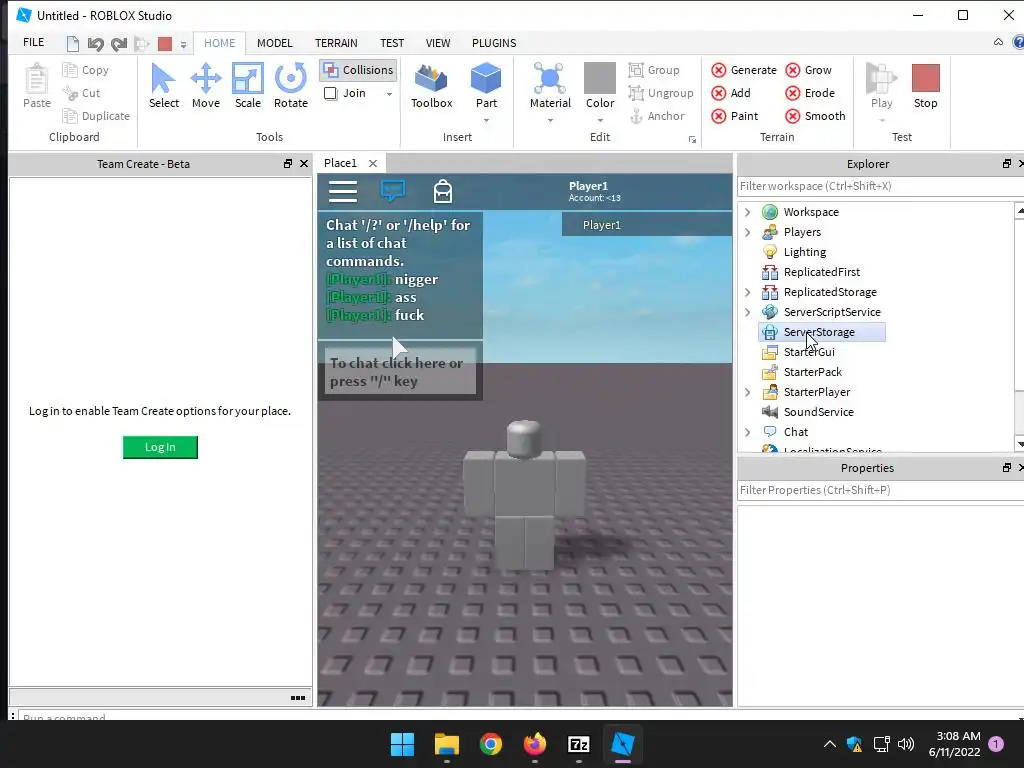
Task: Click the New file icon
Action: [72, 44]
